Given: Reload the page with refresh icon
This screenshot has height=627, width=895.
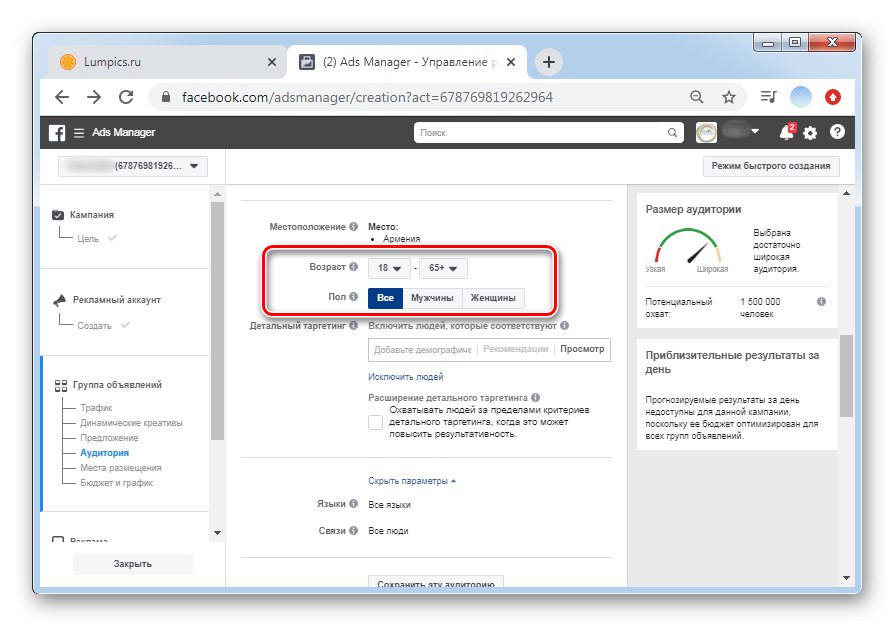Looking at the screenshot, I should (126, 97).
